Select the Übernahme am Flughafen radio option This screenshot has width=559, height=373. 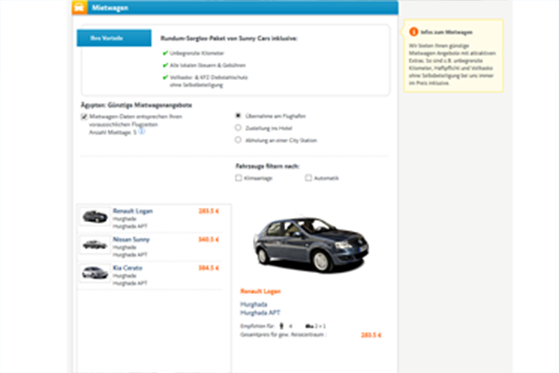(238, 116)
